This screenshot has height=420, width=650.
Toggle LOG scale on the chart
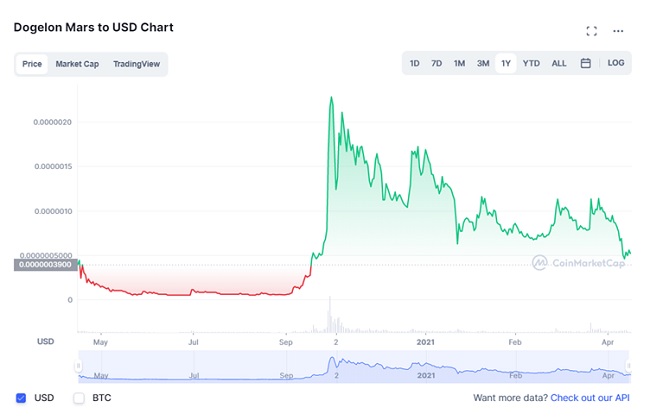click(616, 63)
